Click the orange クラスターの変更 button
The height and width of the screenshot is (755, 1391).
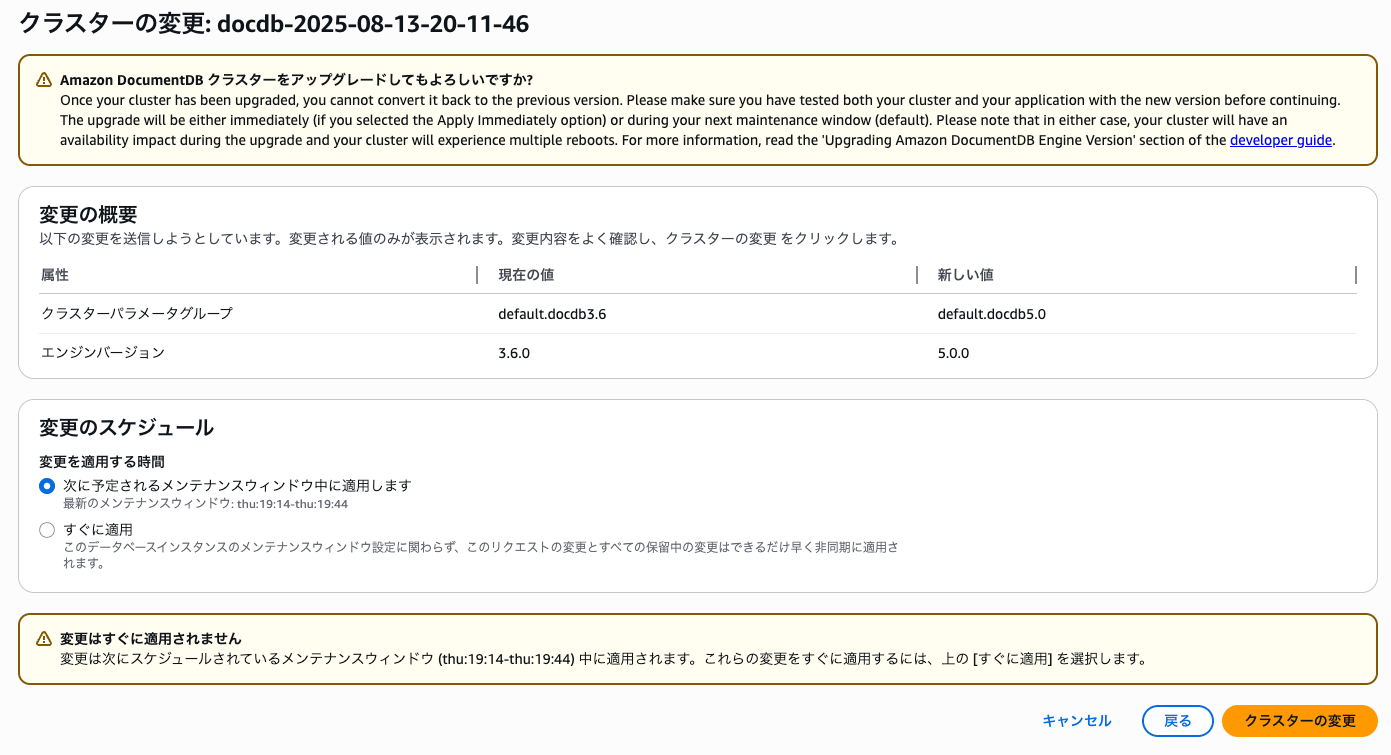(1300, 720)
